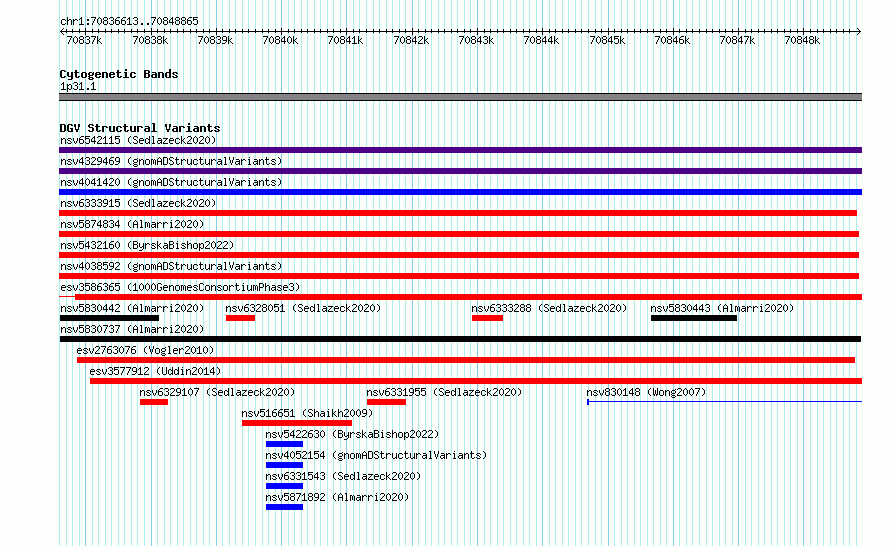Click the 70844k ruler position
890x546 pixels.
(541, 40)
